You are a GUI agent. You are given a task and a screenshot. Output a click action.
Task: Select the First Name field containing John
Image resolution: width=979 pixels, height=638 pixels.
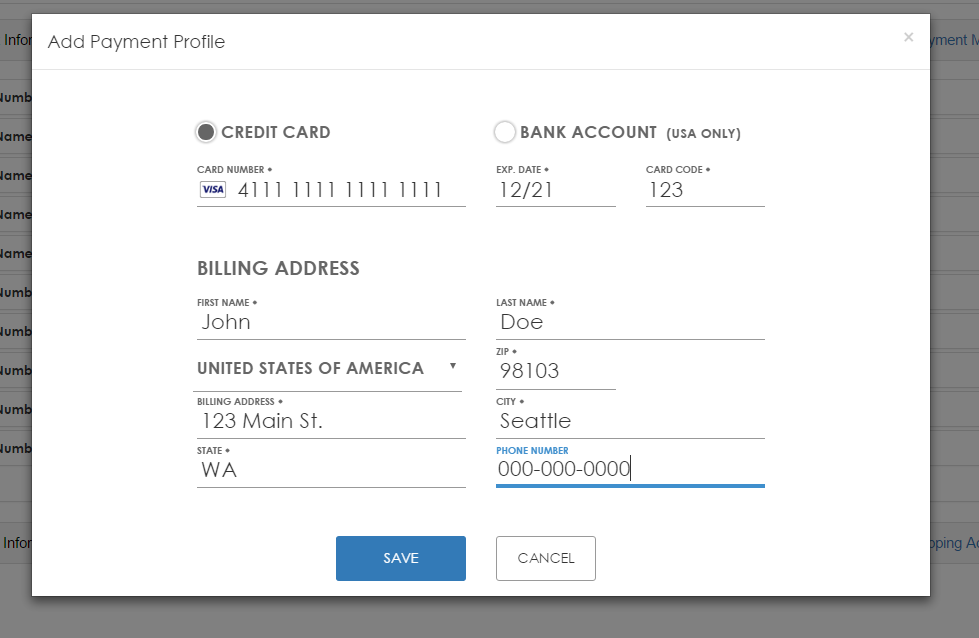[x=330, y=322]
